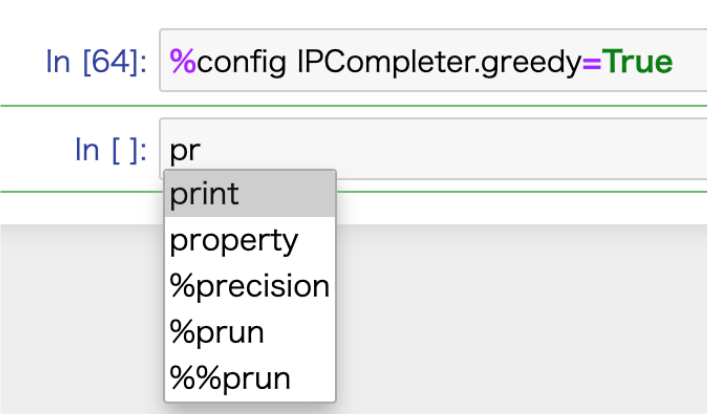The height and width of the screenshot is (414, 714).
Task: Select "print" from the autocomplete list
Action: pos(205,193)
